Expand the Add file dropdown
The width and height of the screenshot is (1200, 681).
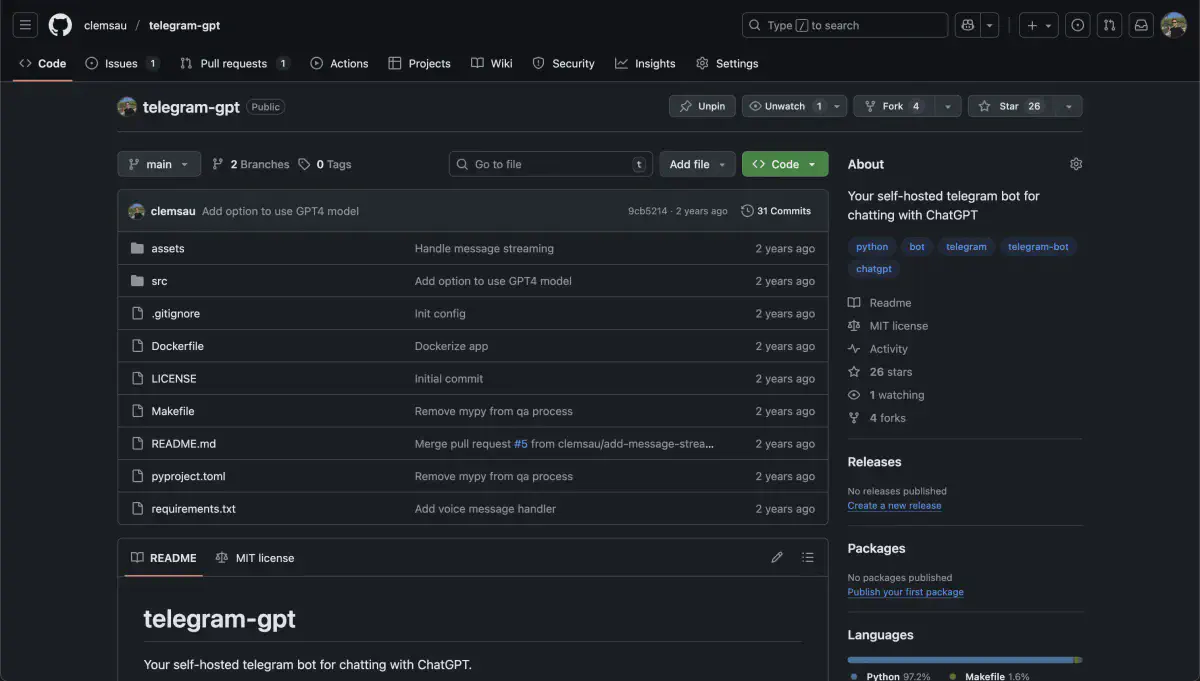pos(697,164)
